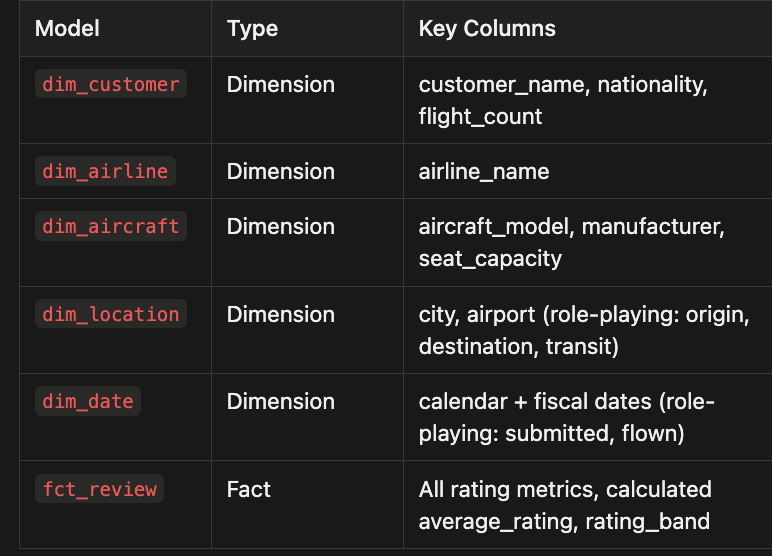Click the airline_name key column text
This screenshot has width=772, height=556.
pyautogui.click(x=484, y=171)
